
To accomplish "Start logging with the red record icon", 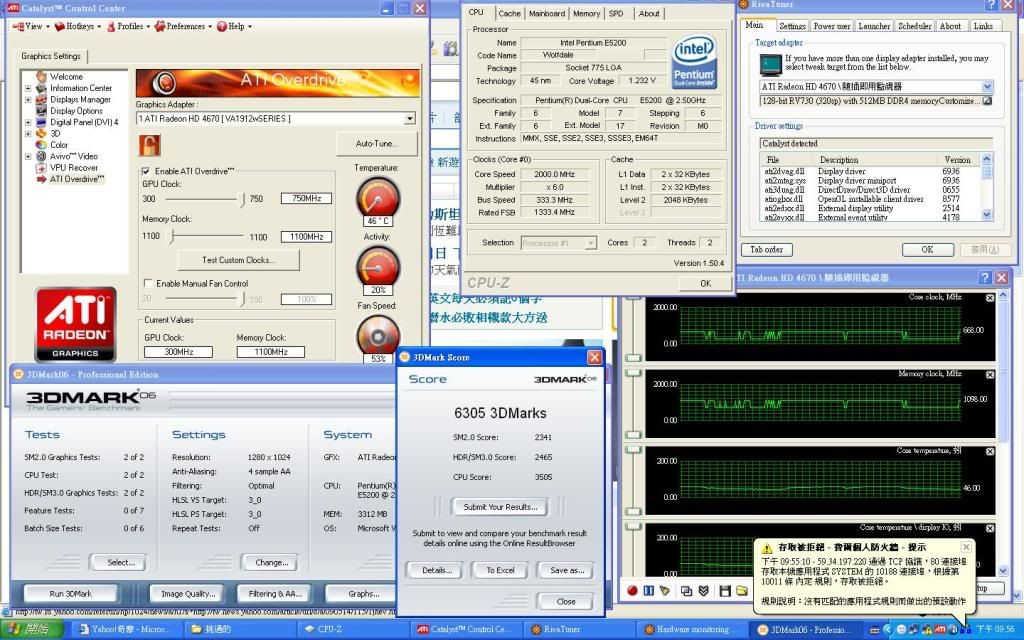I will 632,590.
